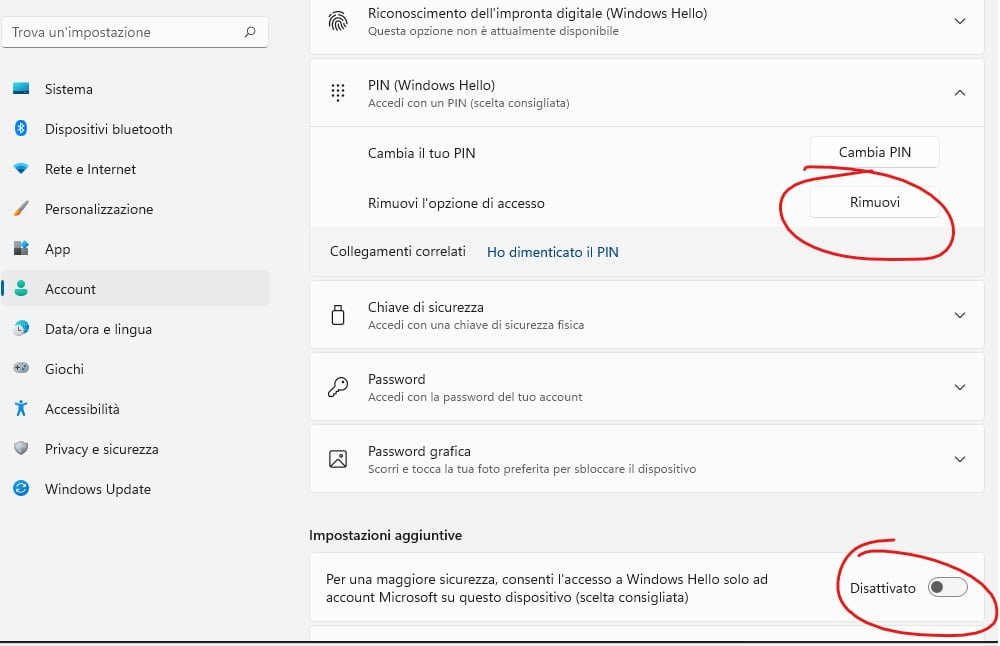Expand Chiave di sicurezza chevron
Screen dimensions: 1000x646
tap(959, 315)
